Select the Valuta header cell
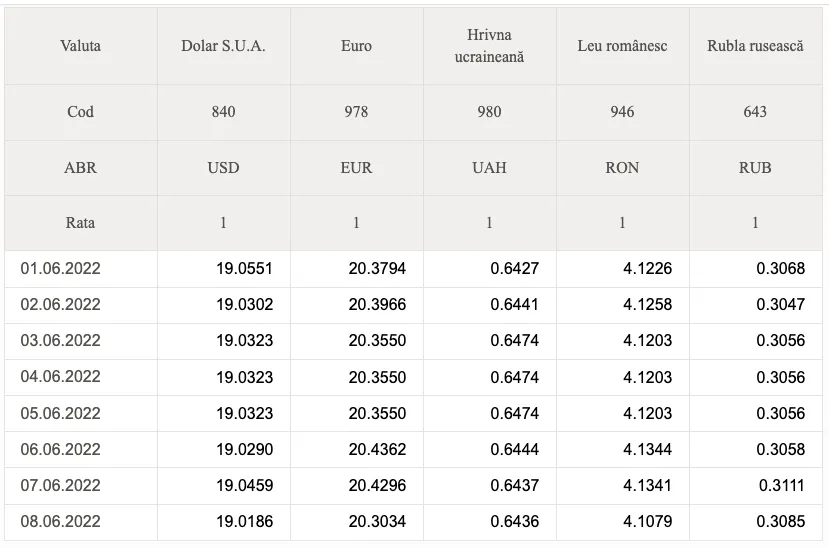 80,46
